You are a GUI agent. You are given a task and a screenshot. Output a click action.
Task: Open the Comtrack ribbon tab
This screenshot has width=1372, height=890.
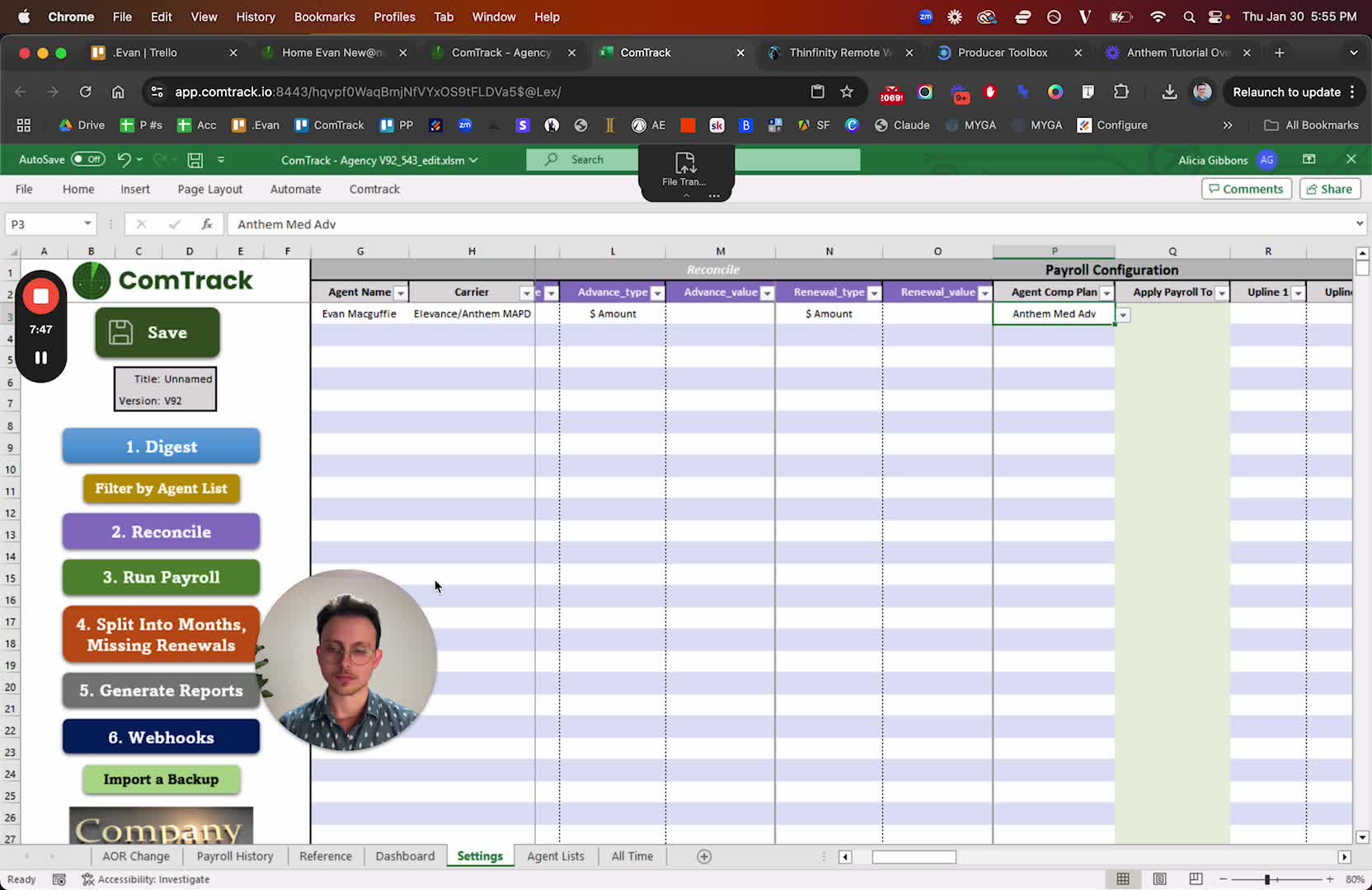point(374,189)
